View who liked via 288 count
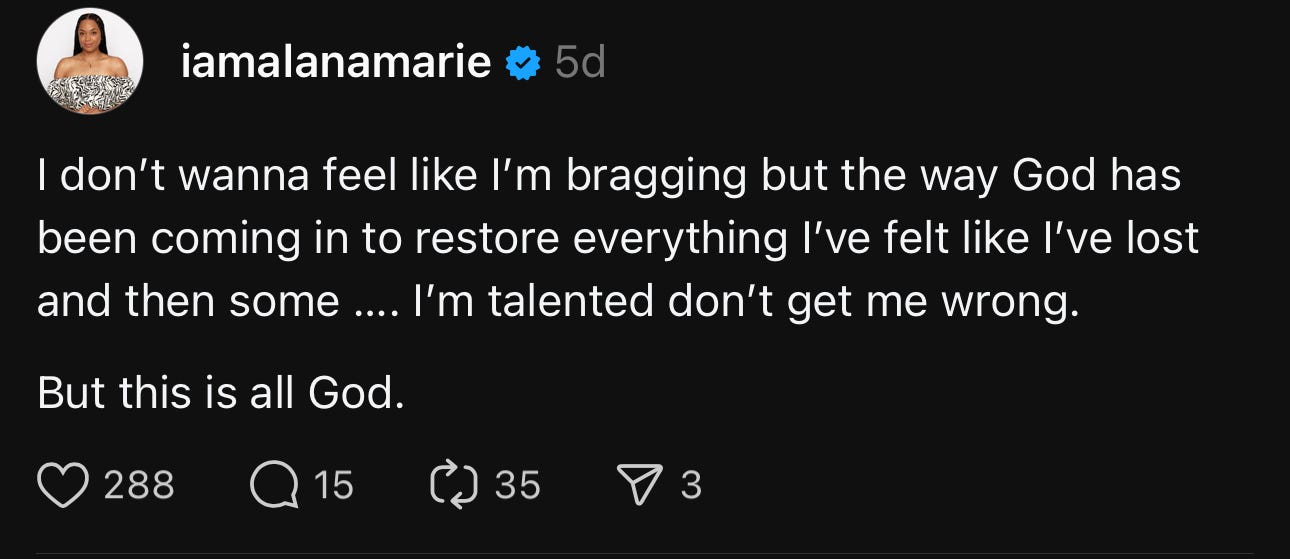The height and width of the screenshot is (559, 1290). pyautogui.click(x=139, y=486)
